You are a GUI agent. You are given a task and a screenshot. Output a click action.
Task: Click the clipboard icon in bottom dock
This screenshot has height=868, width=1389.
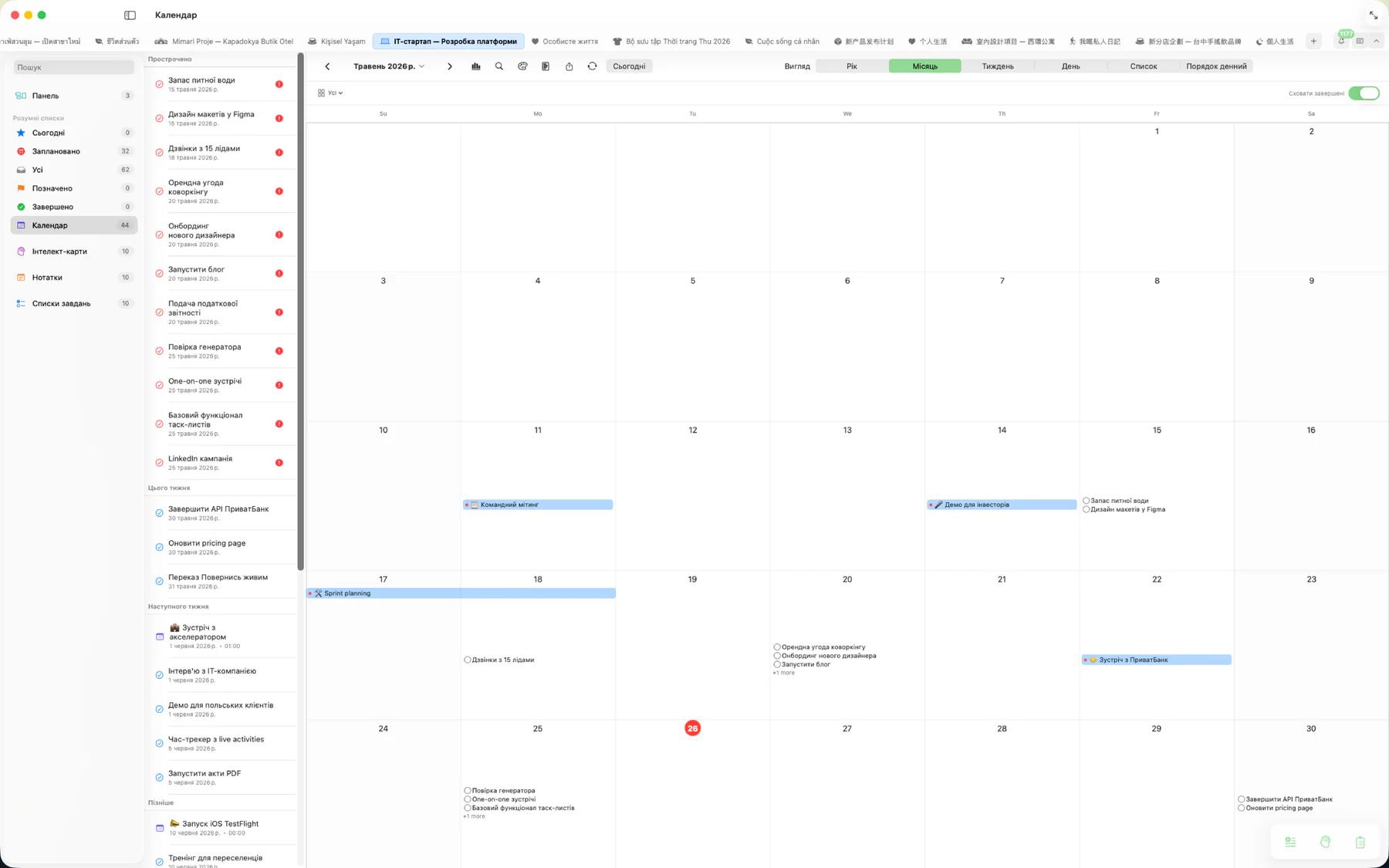[x=1360, y=842]
